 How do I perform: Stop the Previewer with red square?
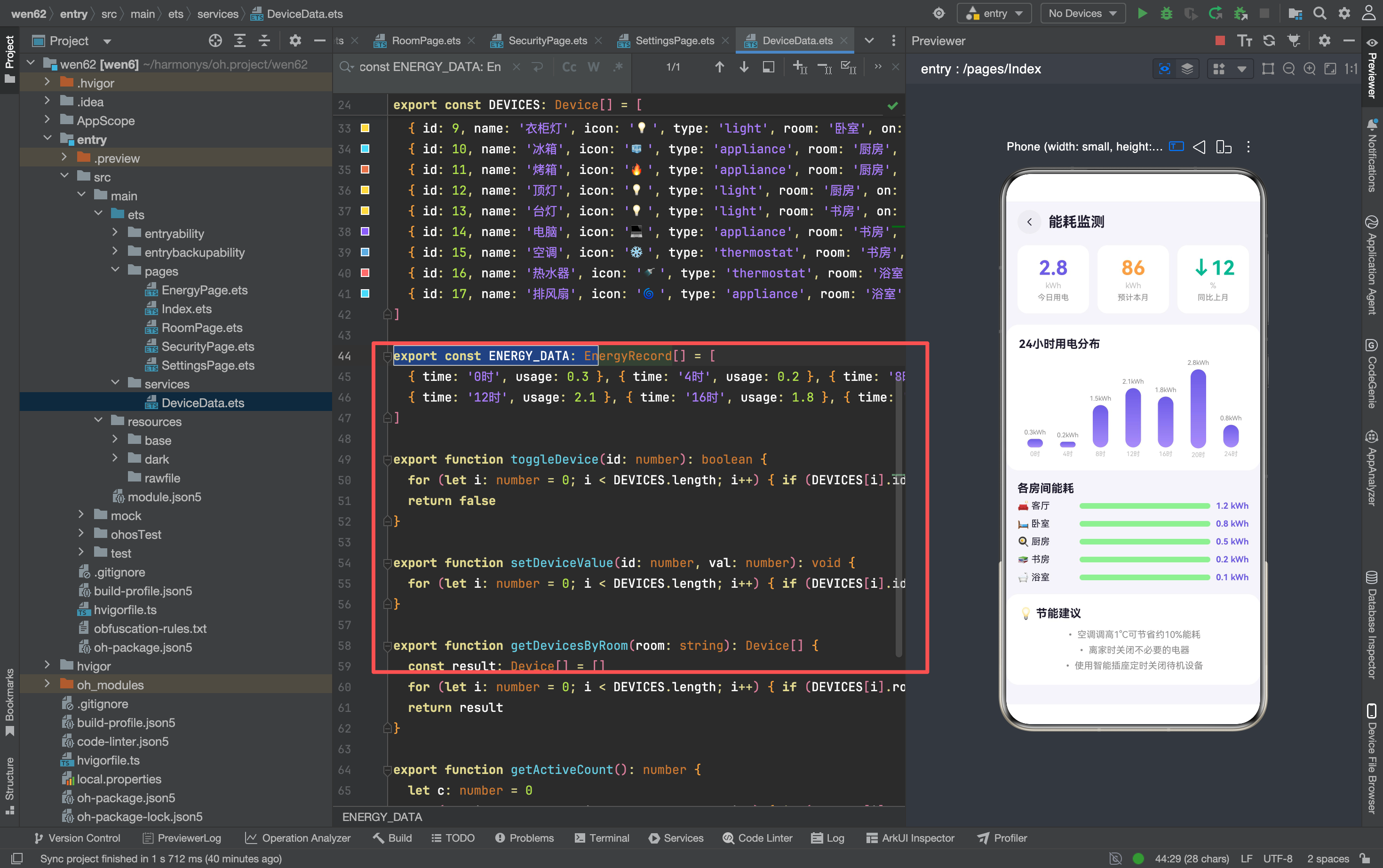(1220, 41)
